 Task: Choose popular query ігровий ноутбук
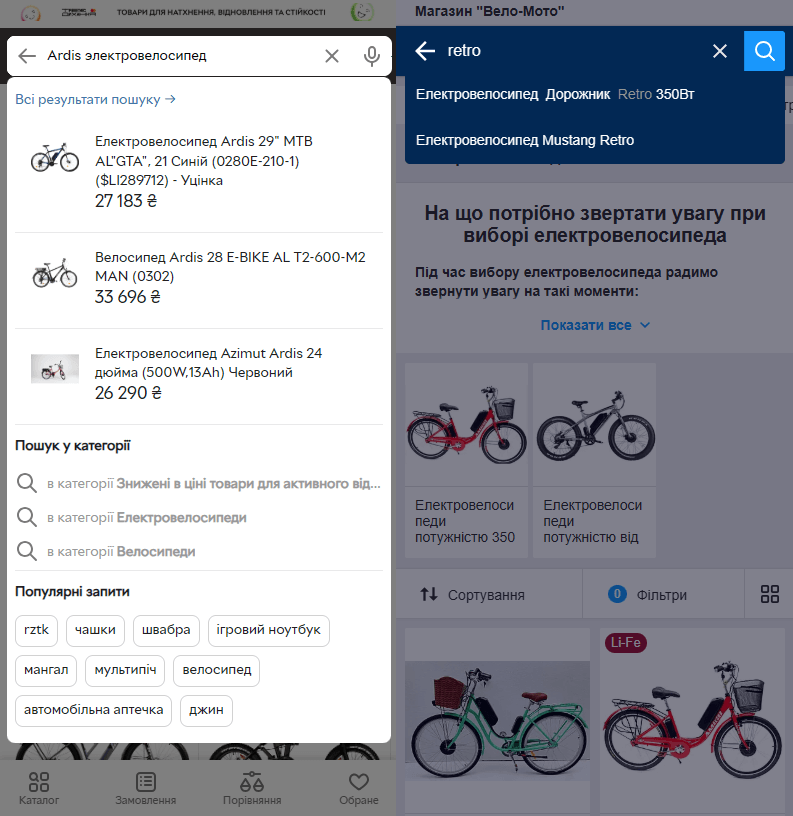pyautogui.click(x=268, y=630)
